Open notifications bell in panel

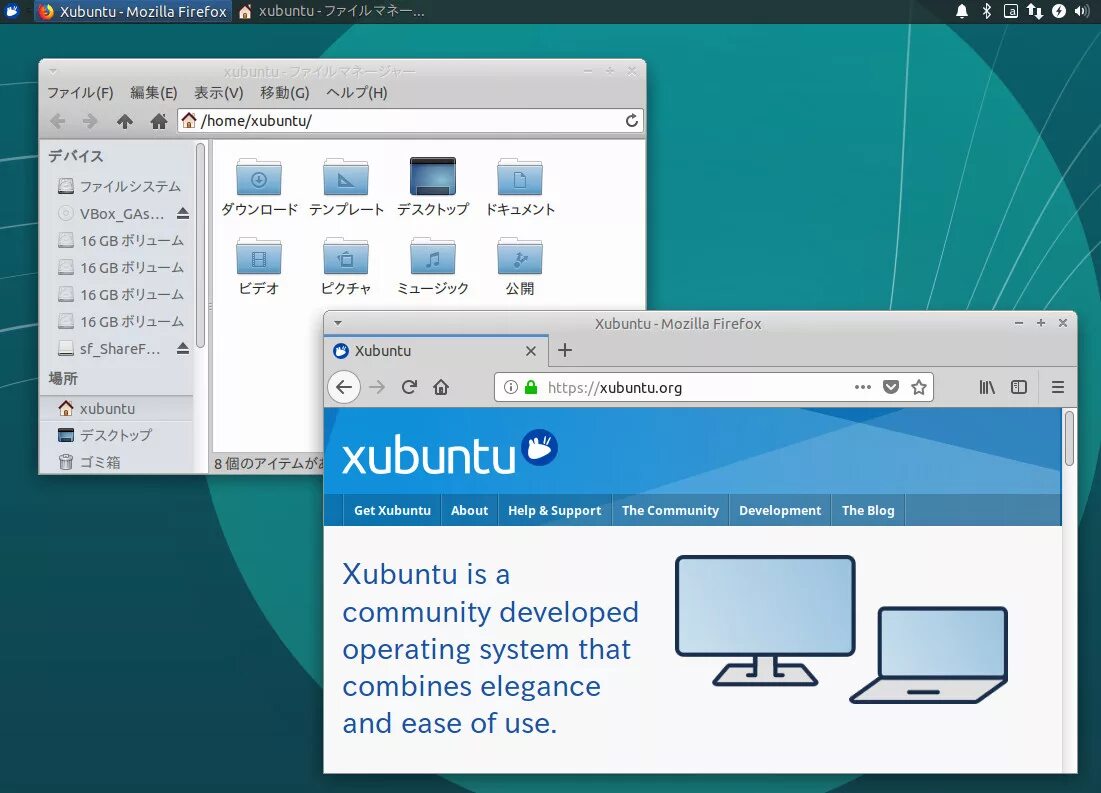pos(962,11)
